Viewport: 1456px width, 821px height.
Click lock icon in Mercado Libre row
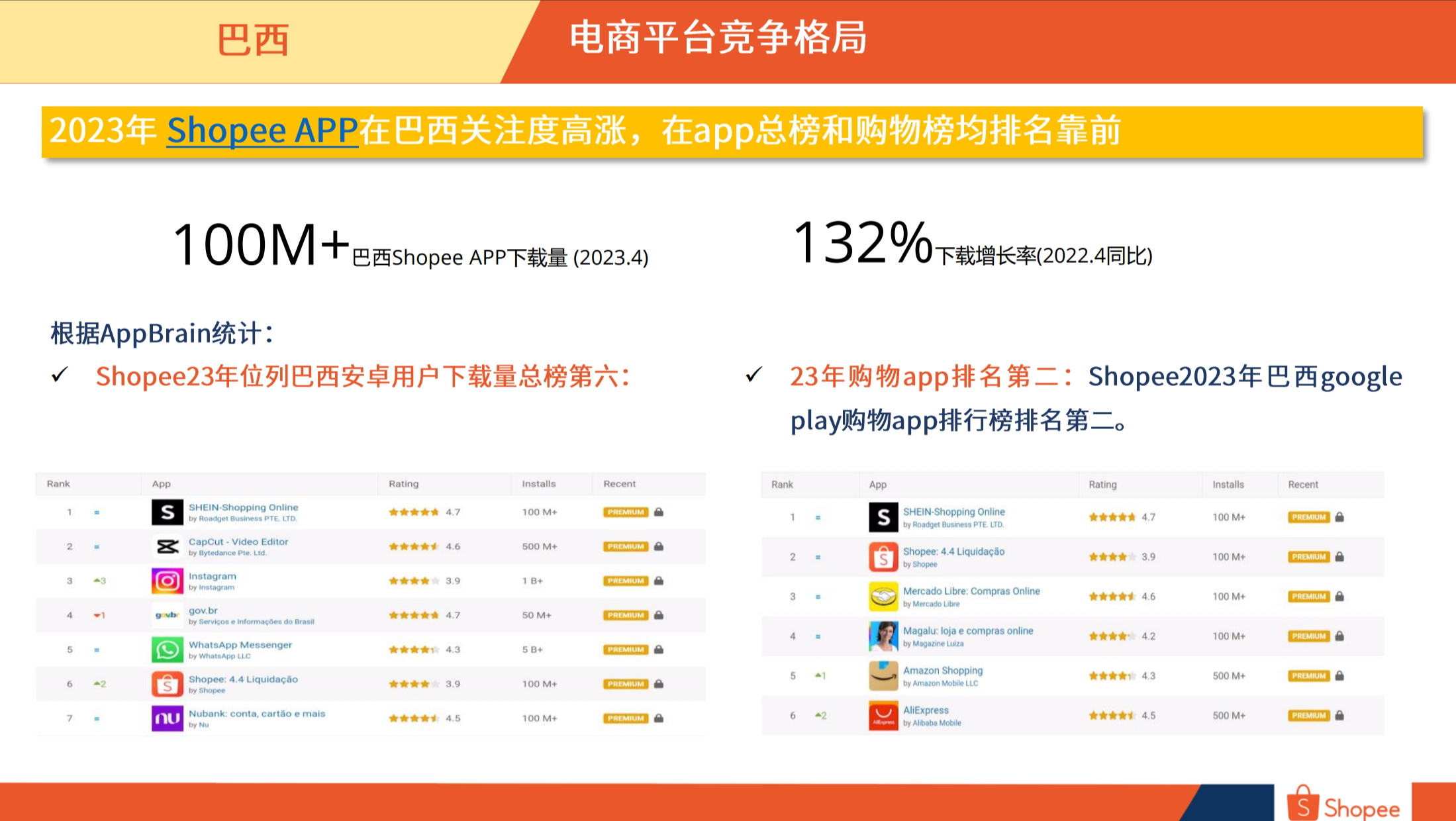pos(1339,596)
